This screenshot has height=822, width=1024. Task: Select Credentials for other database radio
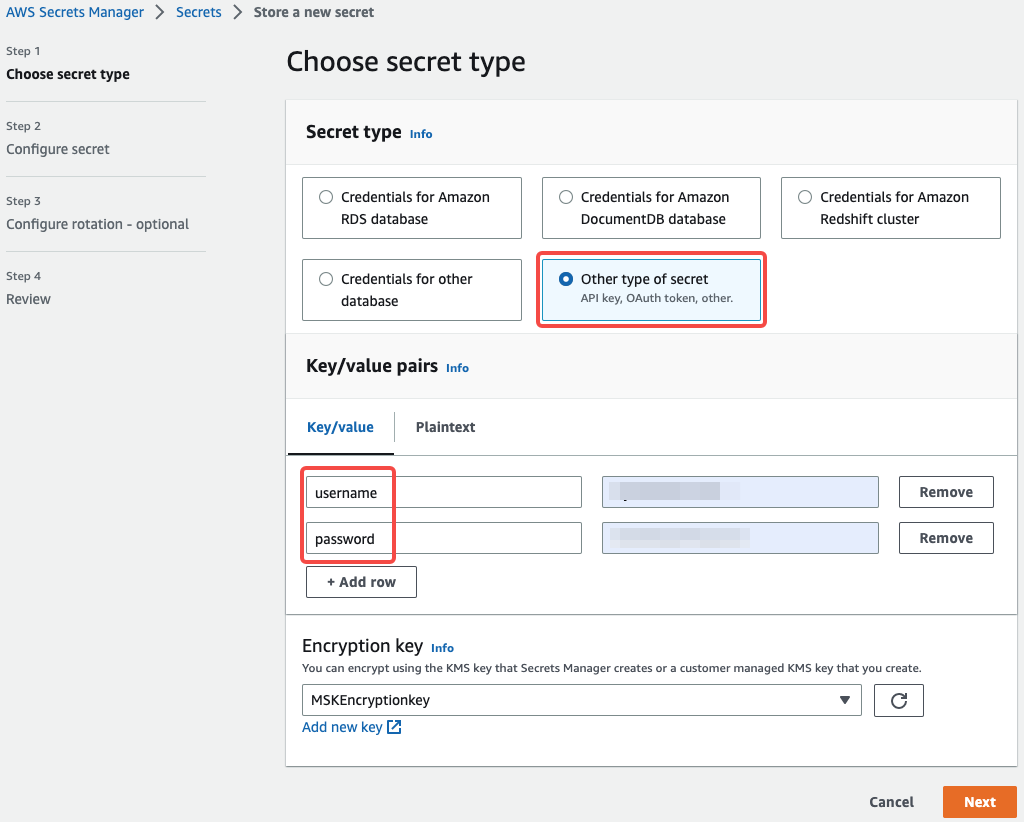click(x=326, y=279)
